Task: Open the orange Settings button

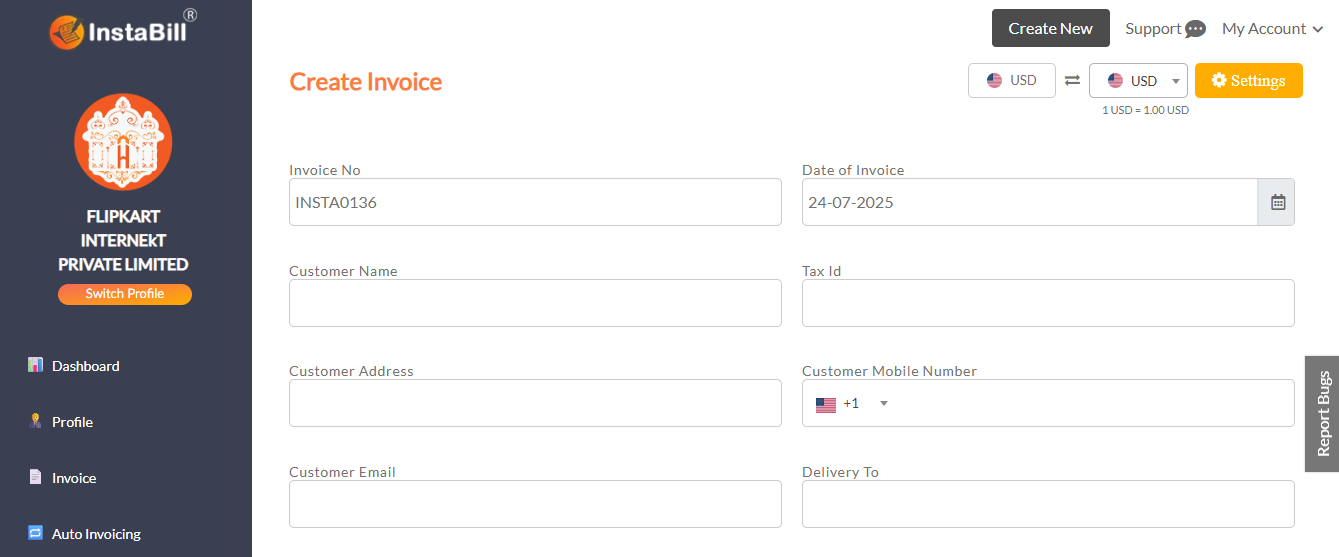Action: 1248,81
